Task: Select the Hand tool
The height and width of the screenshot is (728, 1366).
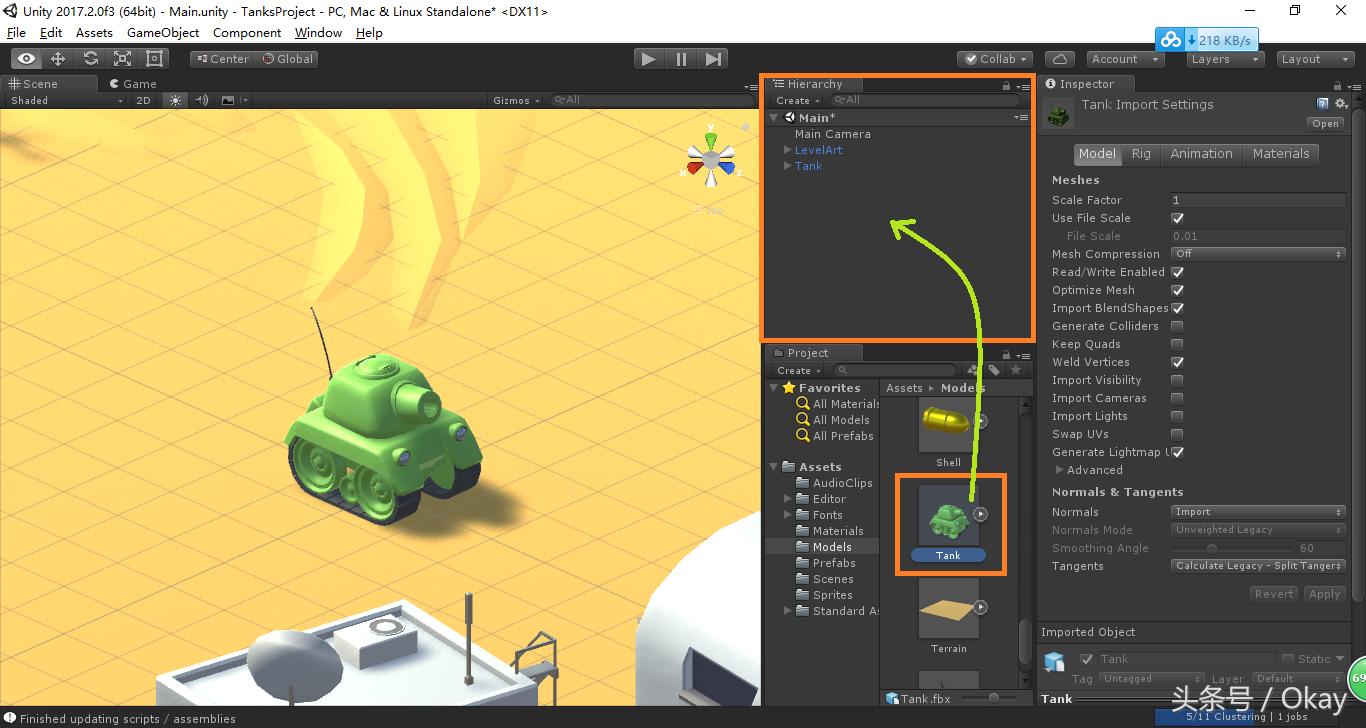Action: click(27, 58)
